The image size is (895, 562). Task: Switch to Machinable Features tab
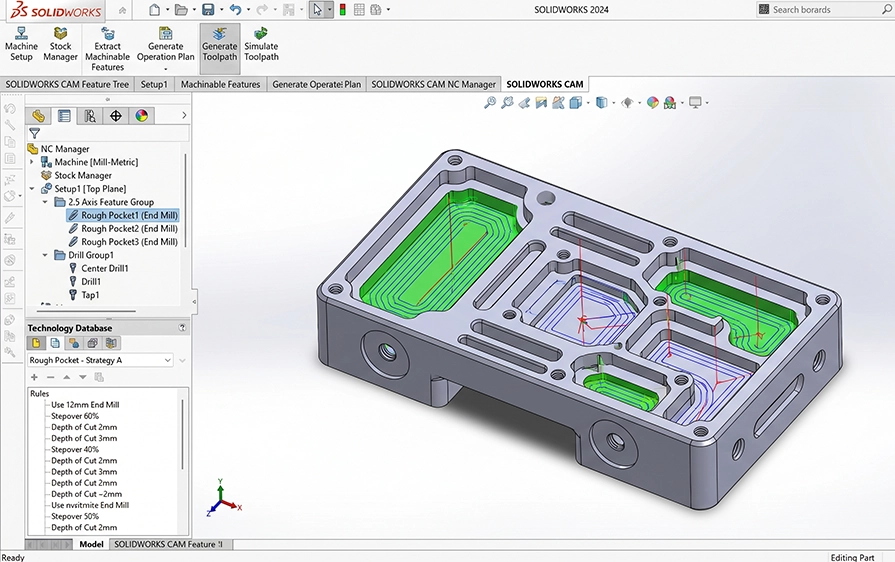click(220, 84)
